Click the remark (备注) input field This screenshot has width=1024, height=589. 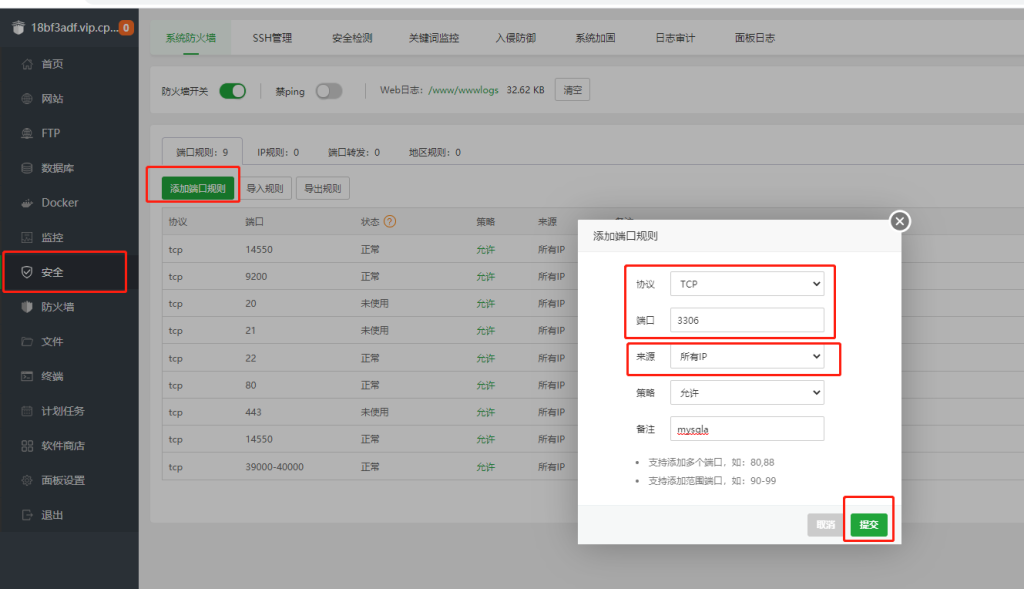click(746, 429)
